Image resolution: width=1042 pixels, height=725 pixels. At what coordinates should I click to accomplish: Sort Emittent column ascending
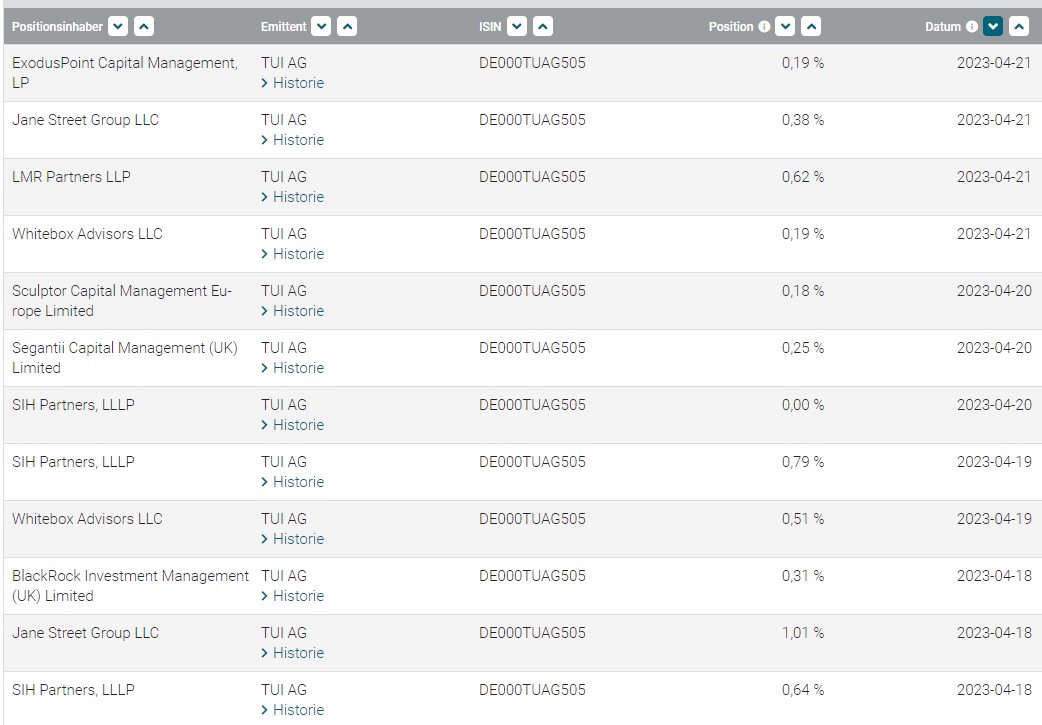[347, 27]
